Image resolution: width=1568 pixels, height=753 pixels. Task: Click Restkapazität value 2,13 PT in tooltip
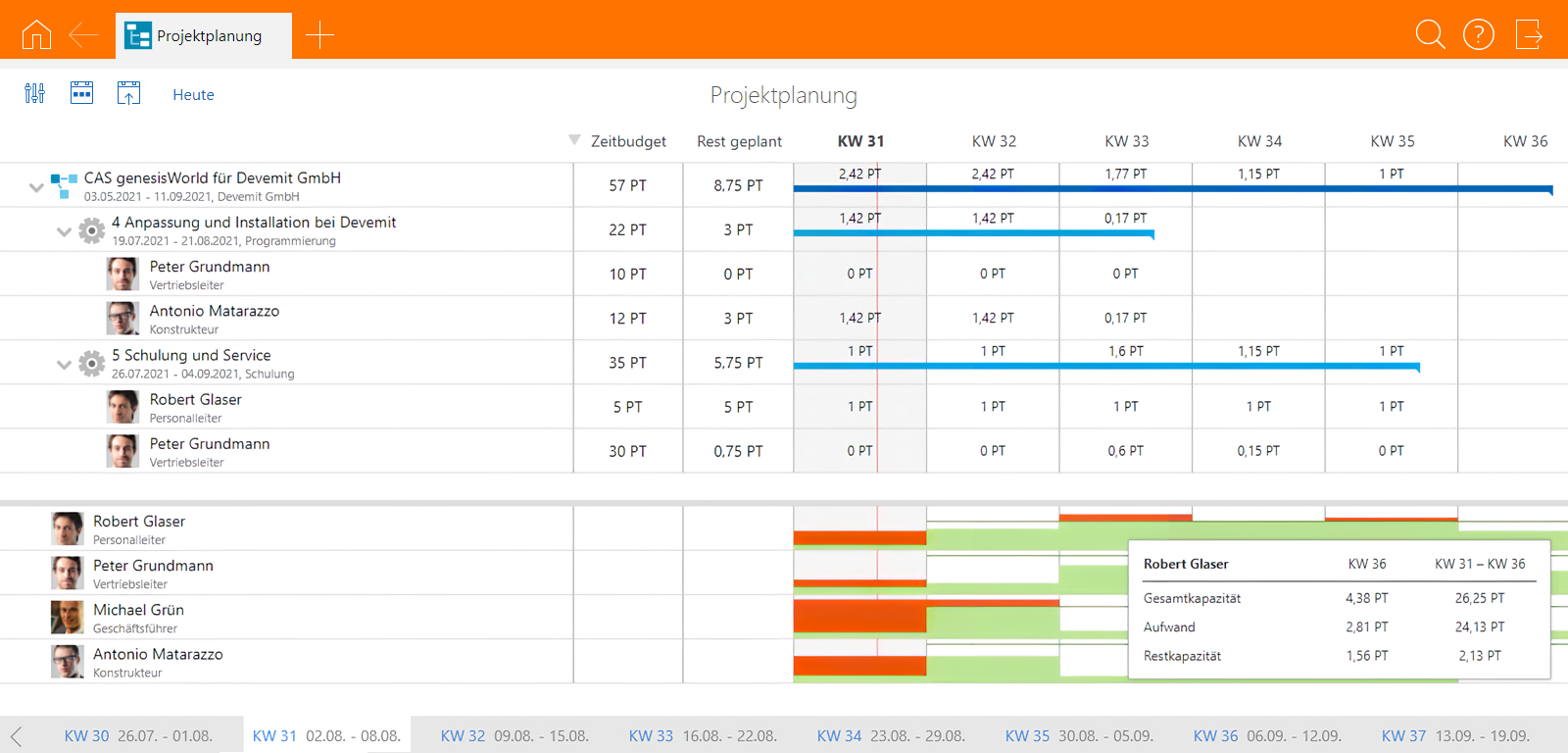1480,656
